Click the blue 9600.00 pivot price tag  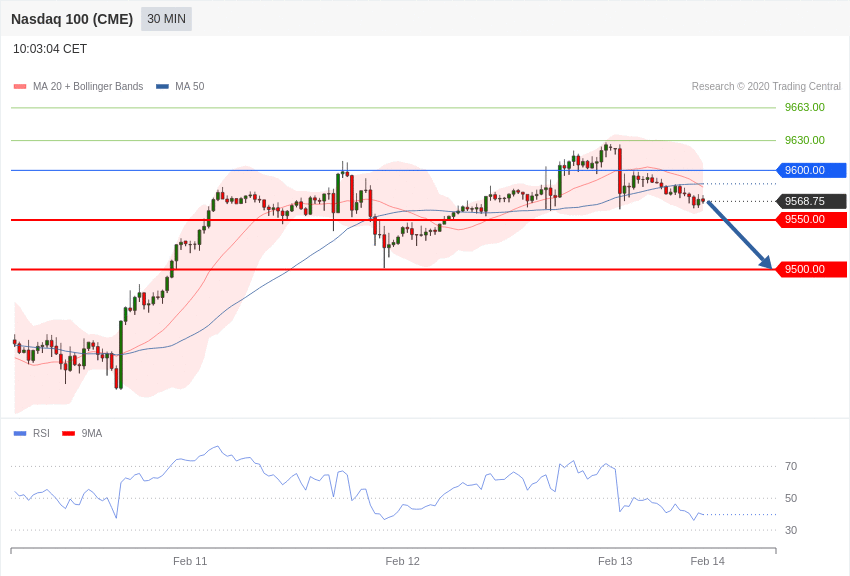[812, 170]
